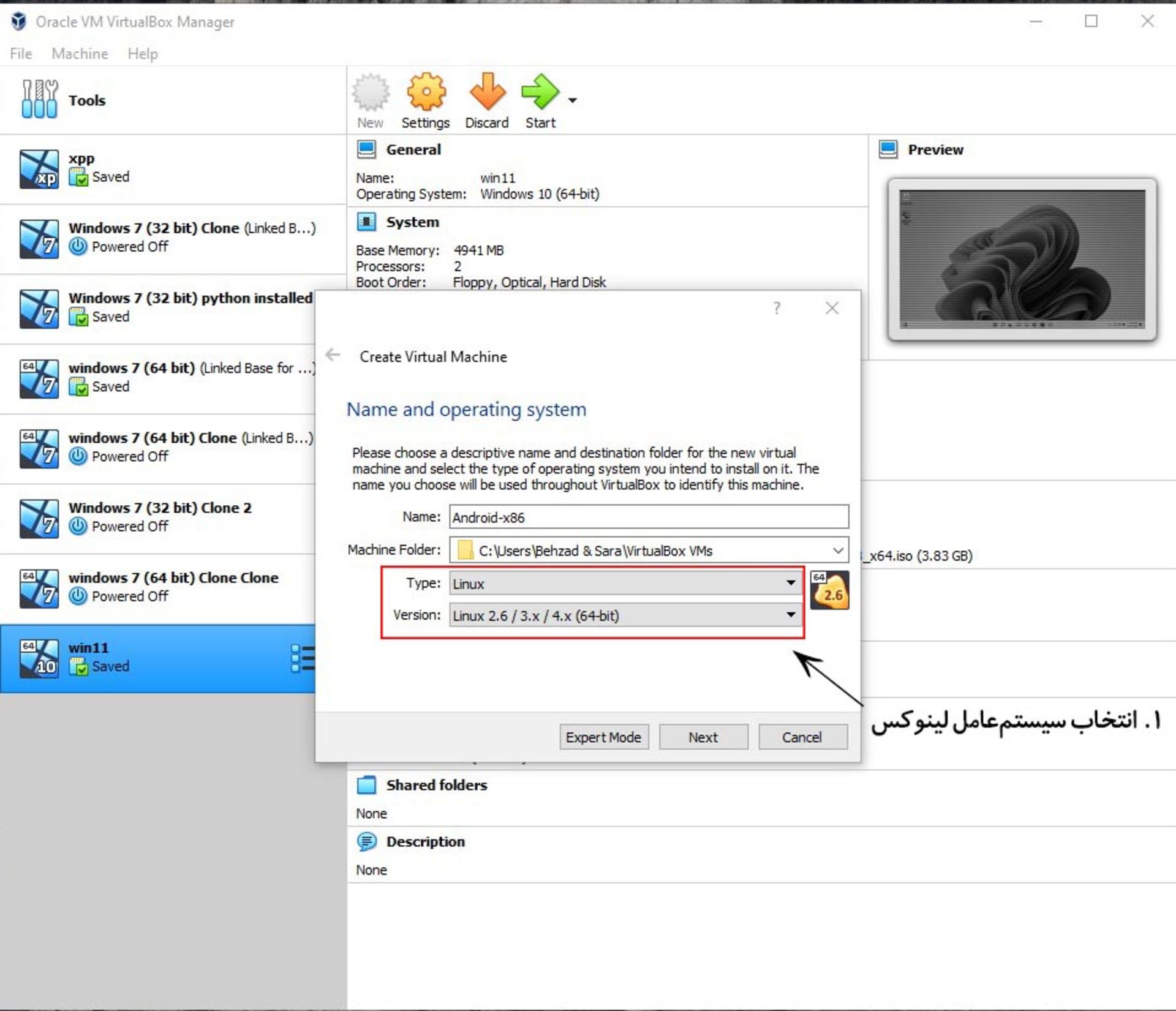Open Settings from the toolbar
Image resolution: width=1176 pixels, height=1011 pixels.
tap(426, 101)
